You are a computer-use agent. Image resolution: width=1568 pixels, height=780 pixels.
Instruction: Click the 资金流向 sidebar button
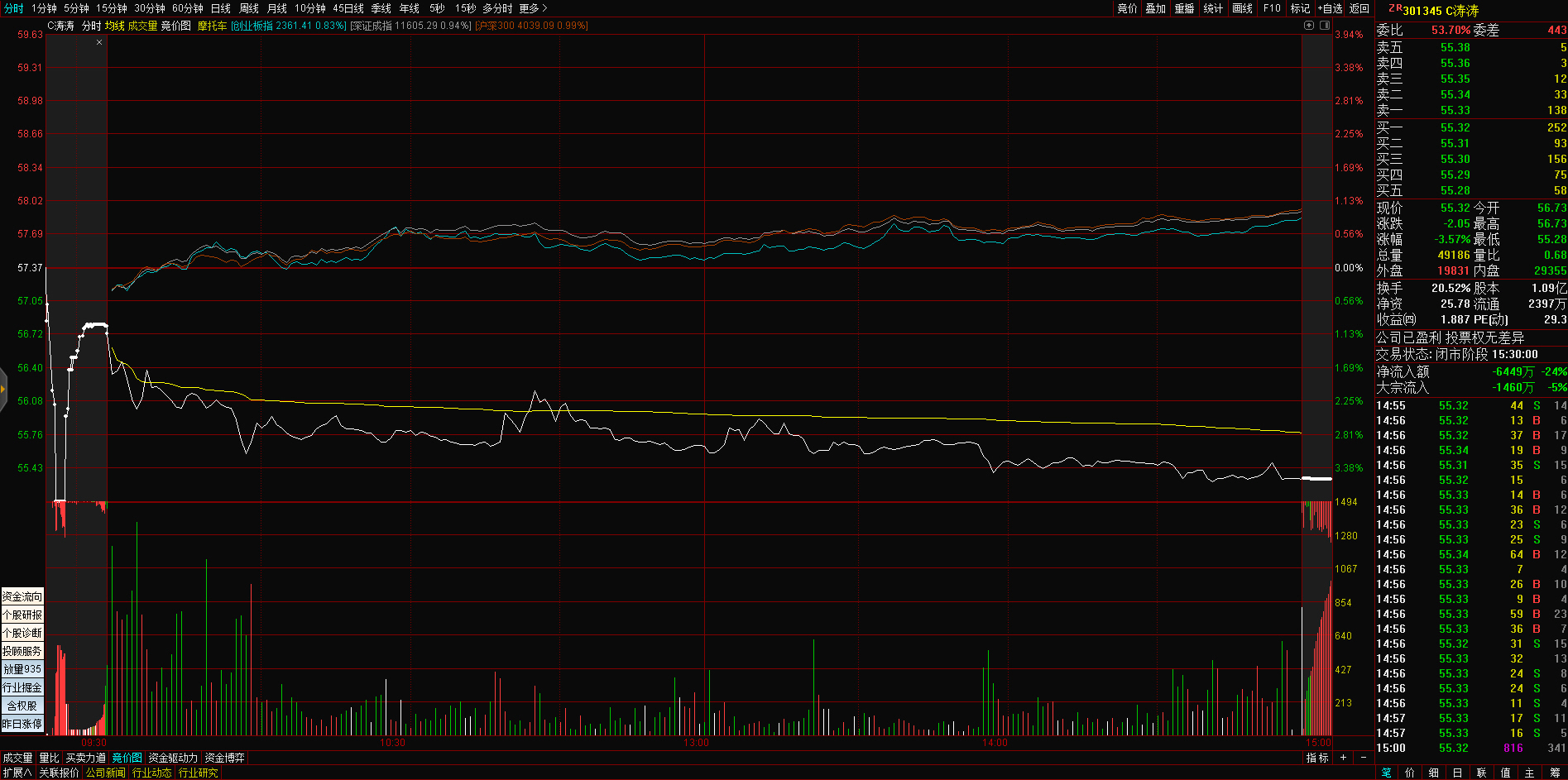[x=22, y=596]
